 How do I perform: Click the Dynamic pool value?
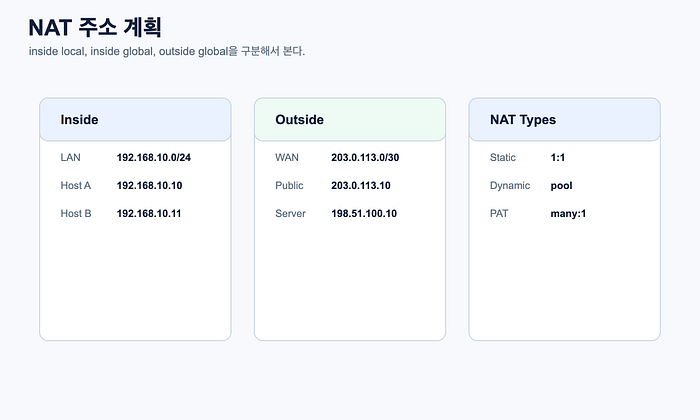(561, 186)
